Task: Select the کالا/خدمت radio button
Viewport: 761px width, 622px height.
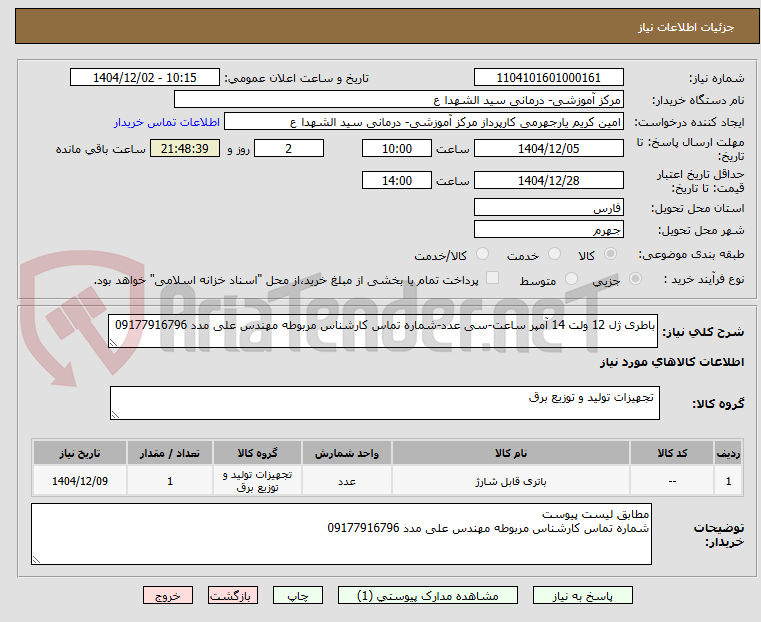Action: [482, 254]
